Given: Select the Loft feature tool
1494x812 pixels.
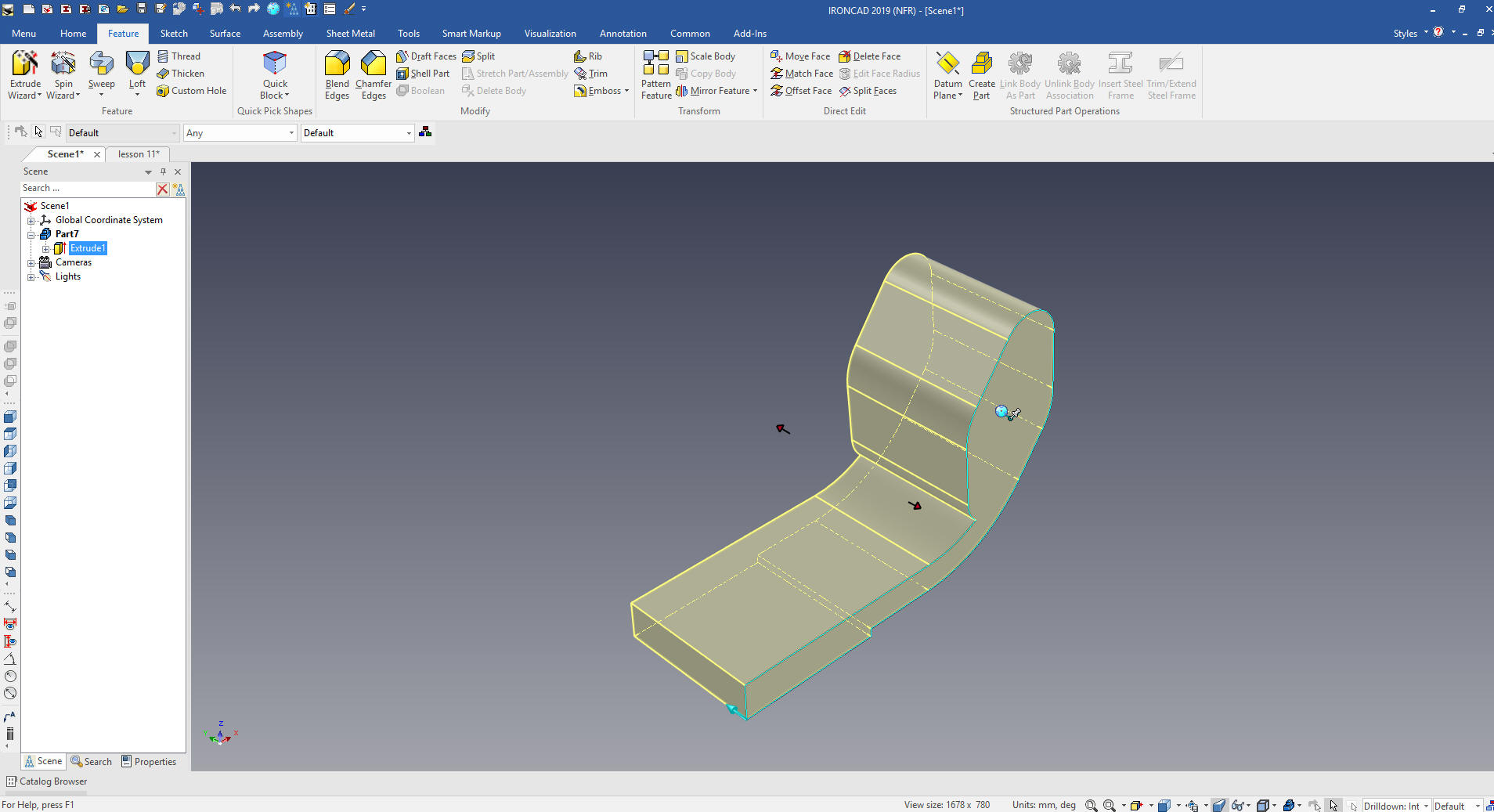Looking at the screenshot, I should point(137,75).
